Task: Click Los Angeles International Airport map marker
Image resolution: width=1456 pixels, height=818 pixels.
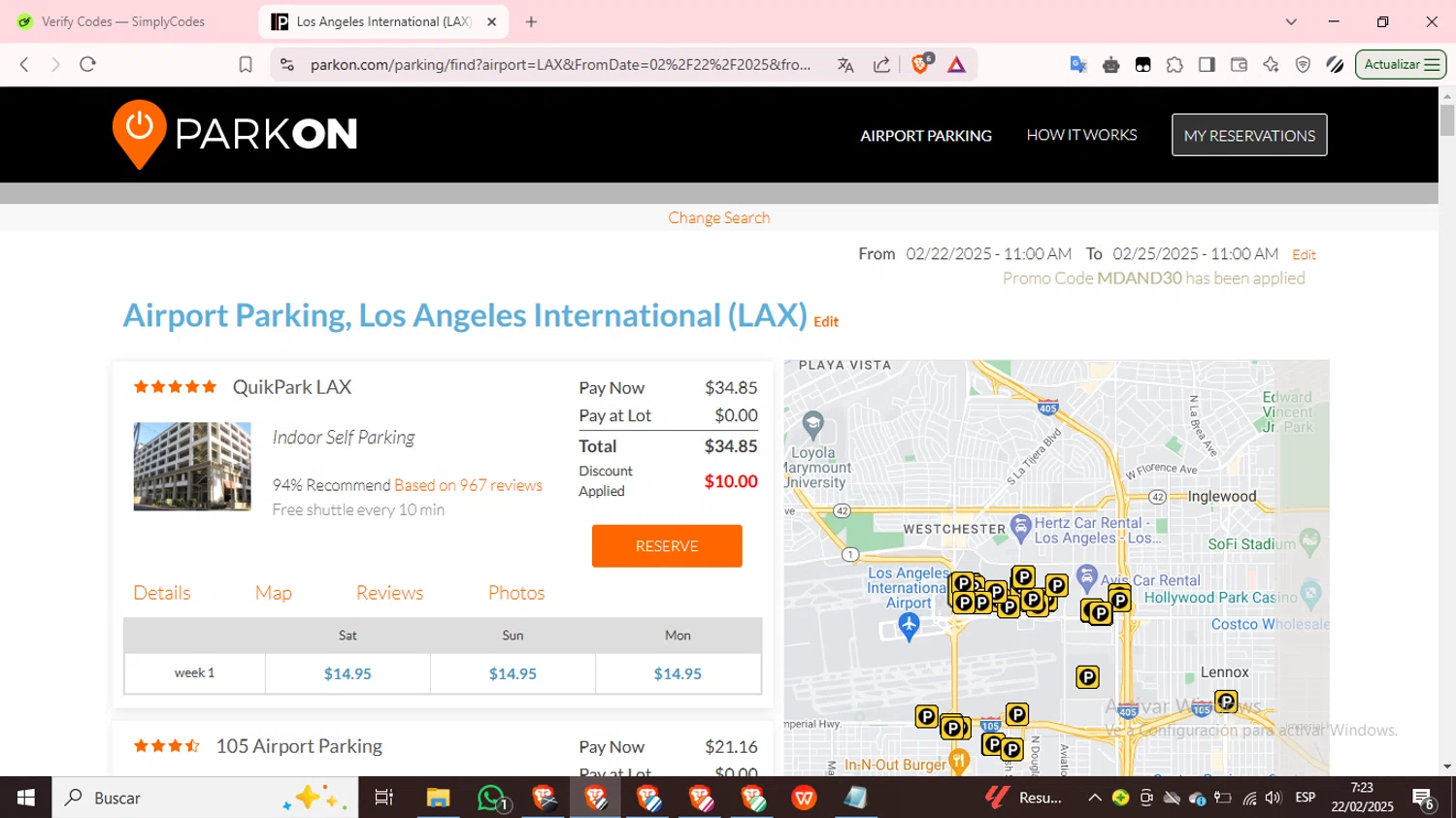Action: click(x=909, y=627)
